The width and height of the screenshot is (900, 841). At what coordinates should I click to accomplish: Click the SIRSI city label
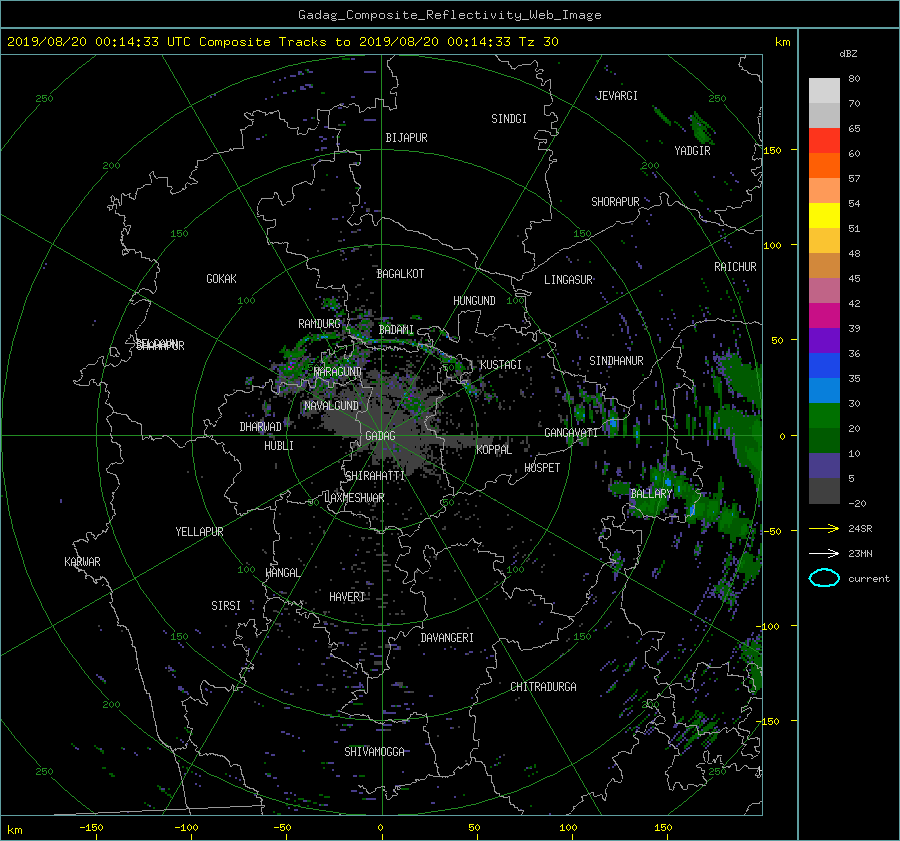pos(226,606)
